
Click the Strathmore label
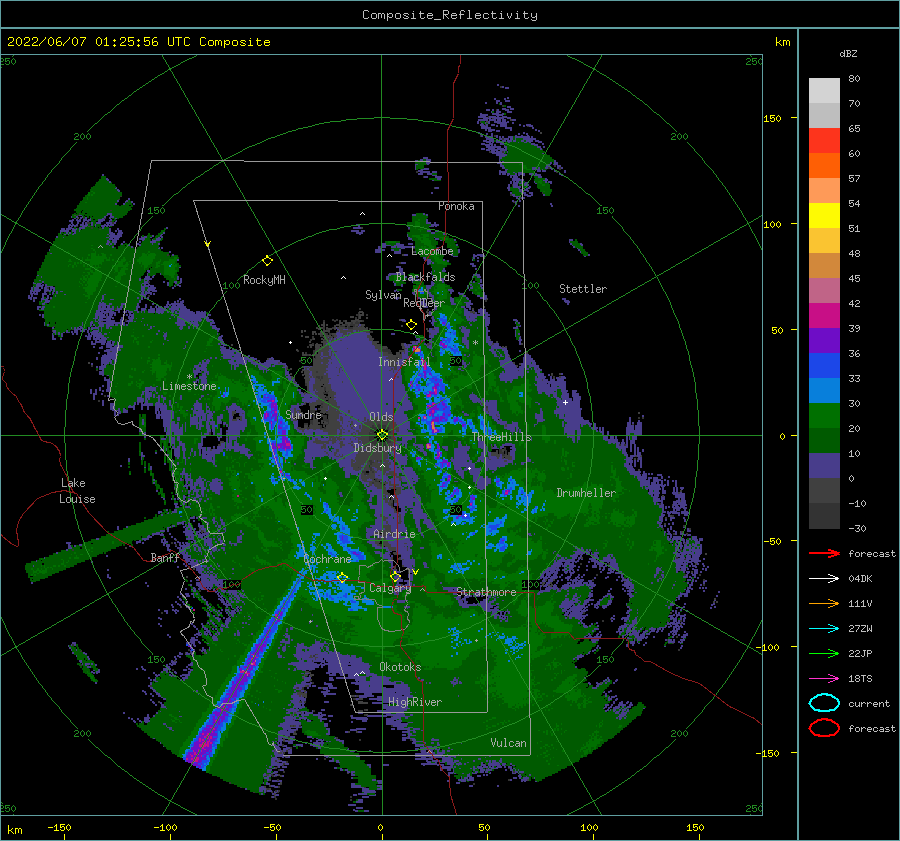coord(487,592)
